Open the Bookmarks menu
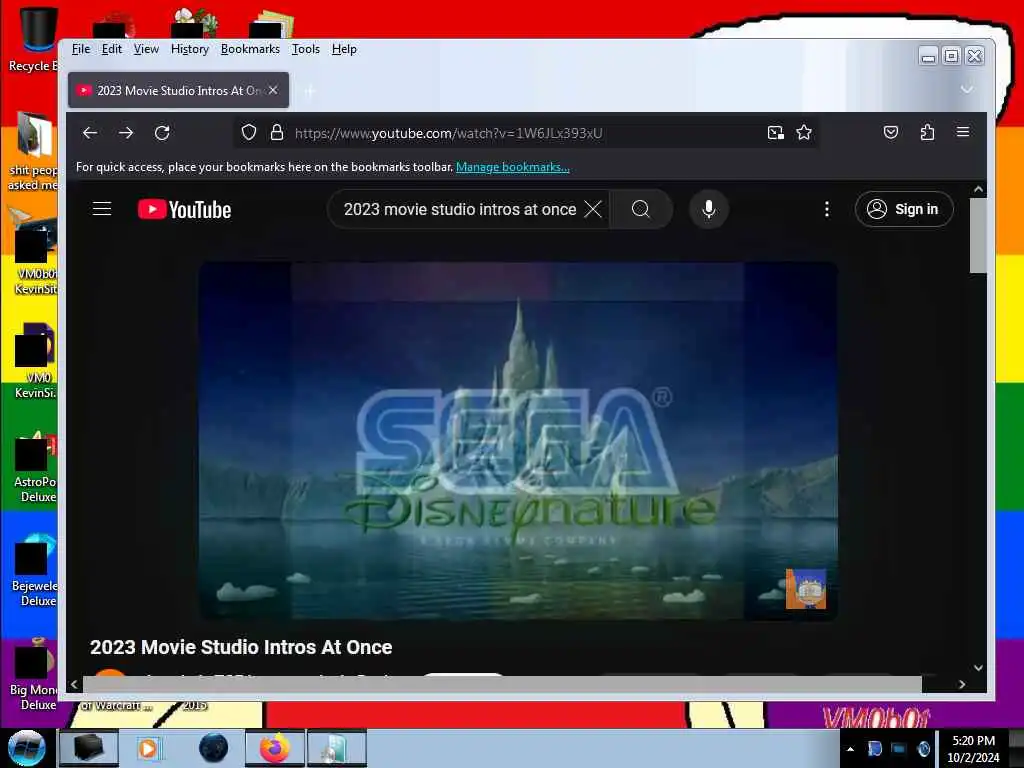This screenshot has width=1024, height=768. click(x=250, y=49)
